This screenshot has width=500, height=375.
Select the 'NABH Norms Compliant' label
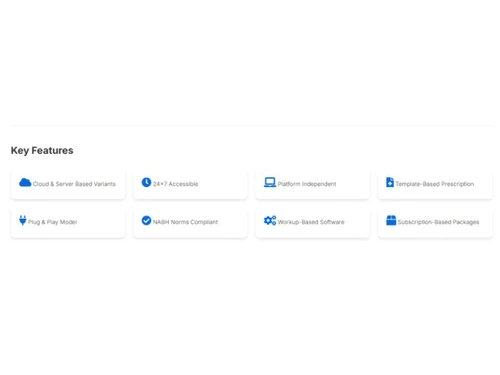click(x=185, y=222)
